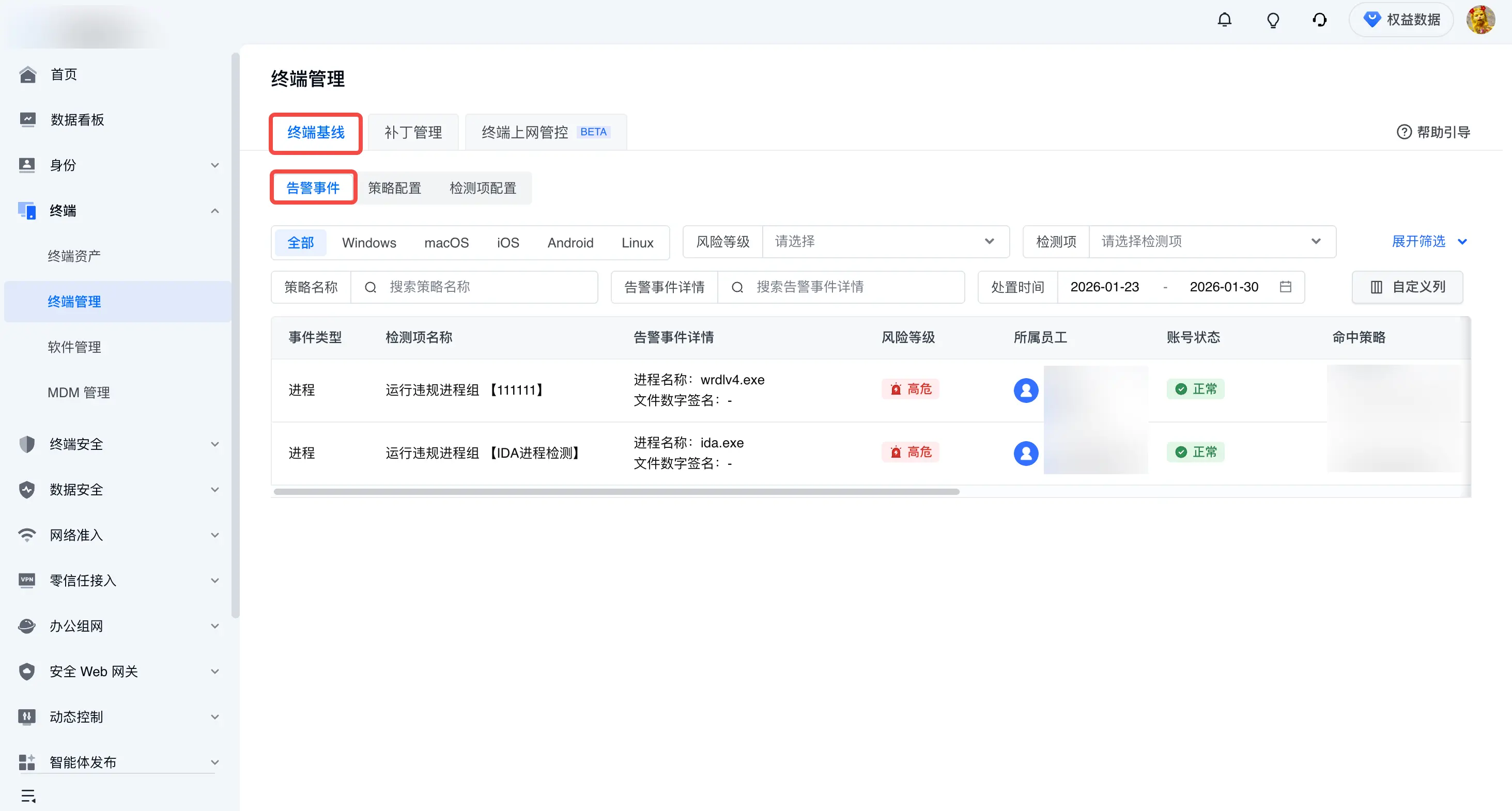Focus the 搜索策略名称 search field
The width and height of the screenshot is (1512, 811).
pyautogui.click(x=474, y=287)
